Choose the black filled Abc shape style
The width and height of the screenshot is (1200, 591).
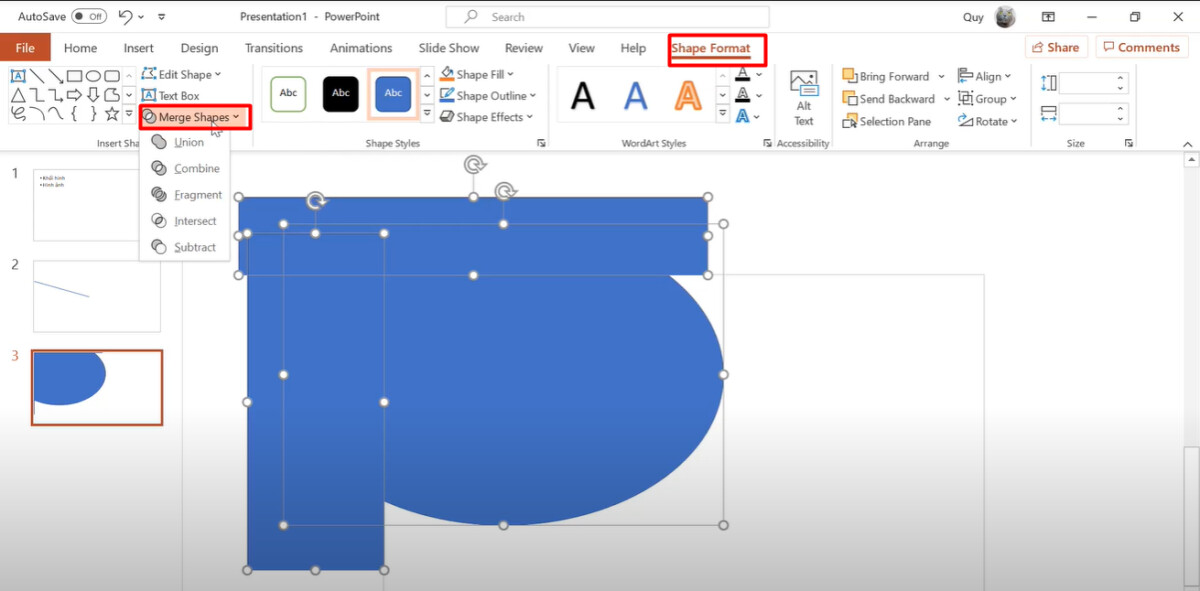coord(340,93)
